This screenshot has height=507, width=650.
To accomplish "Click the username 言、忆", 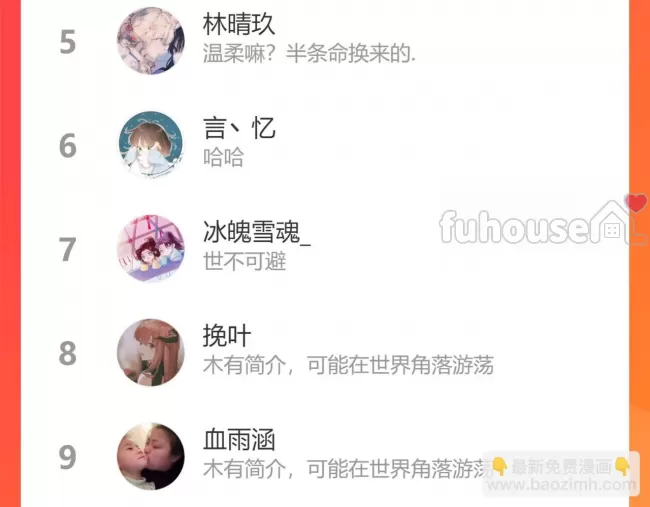I will pos(239,128).
